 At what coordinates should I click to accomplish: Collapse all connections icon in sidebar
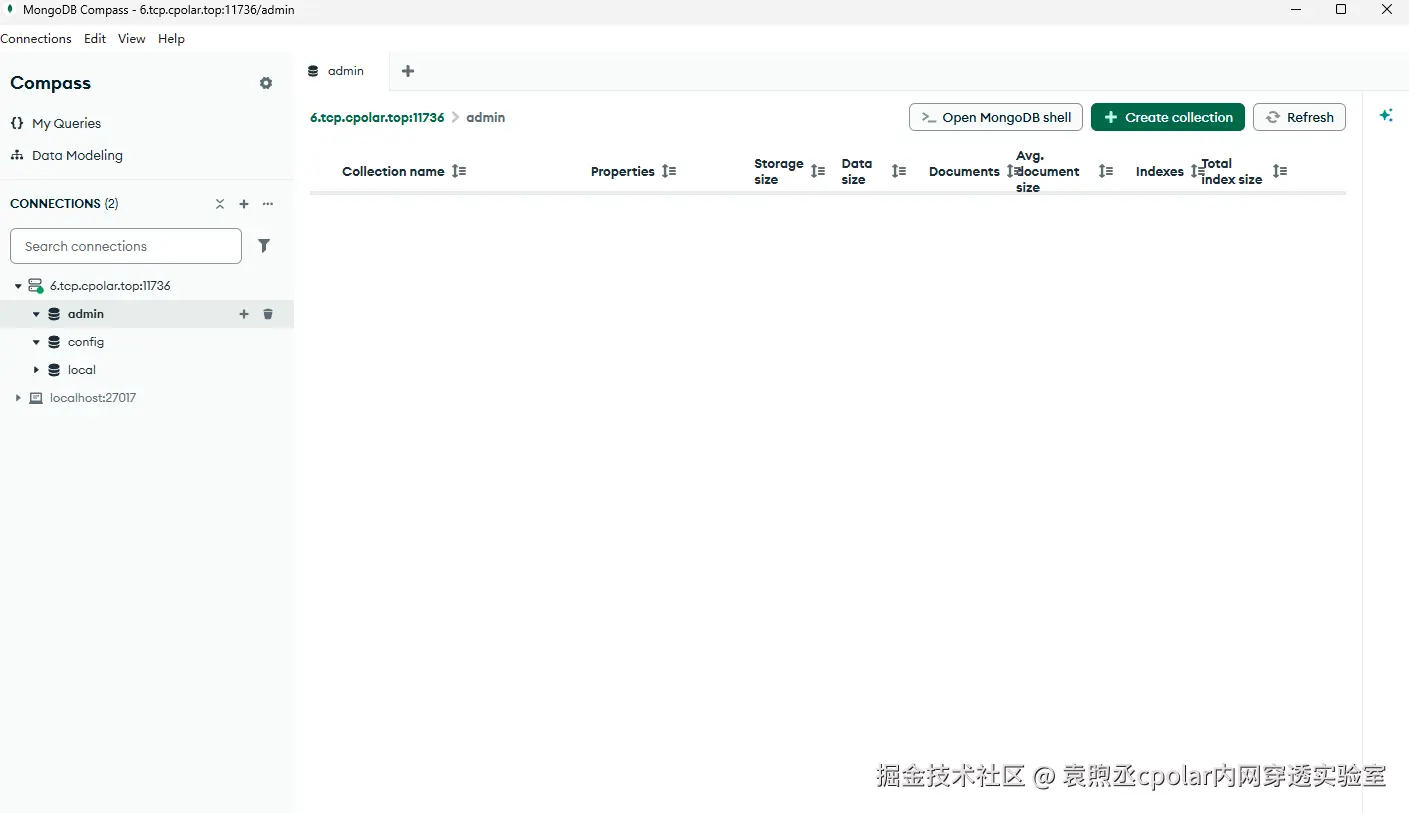pyautogui.click(x=220, y=204)
